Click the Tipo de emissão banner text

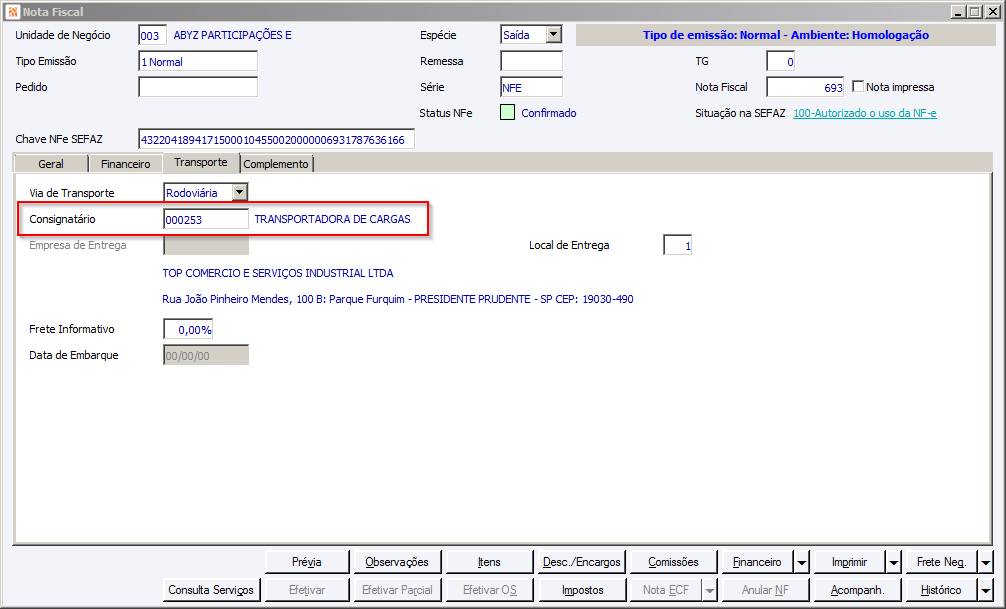(786, 35)
